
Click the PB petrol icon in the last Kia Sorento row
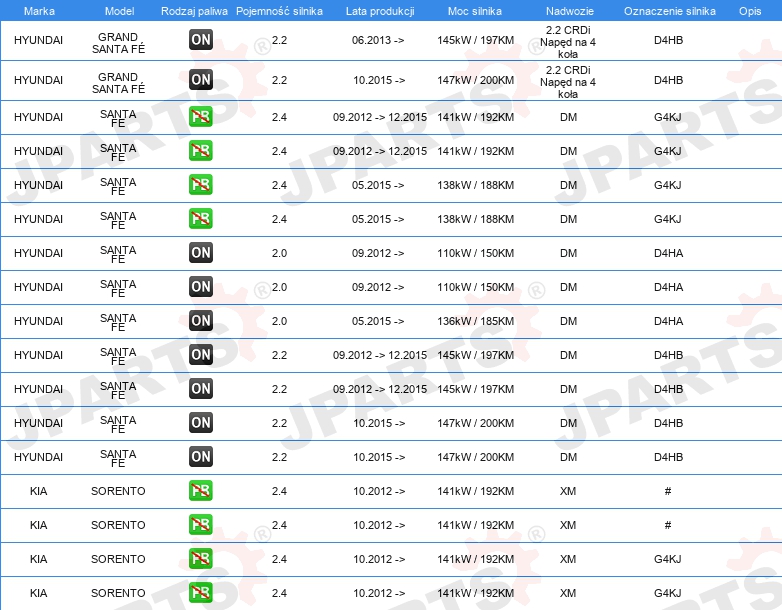coord(201,593)
